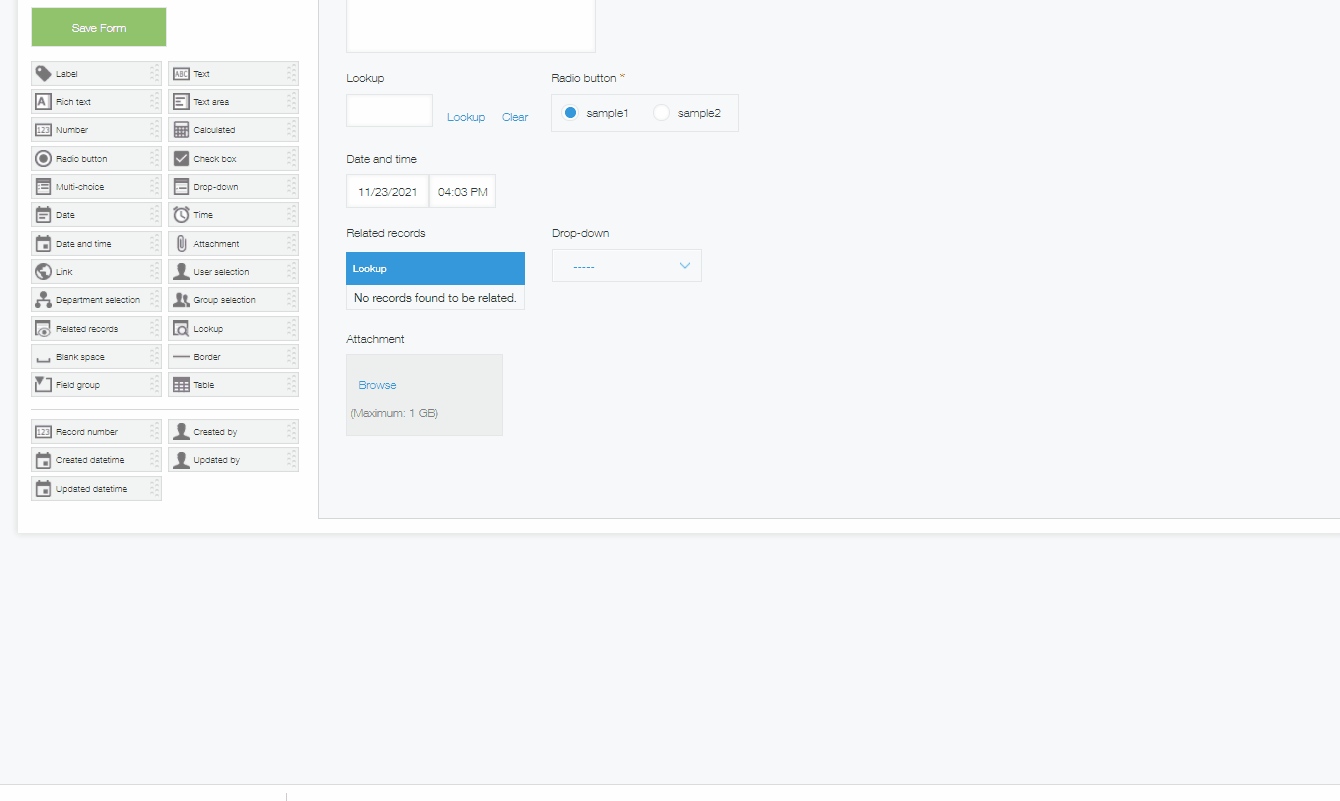
Task: Click the Label field icon in palette
Action: (43, 74)
